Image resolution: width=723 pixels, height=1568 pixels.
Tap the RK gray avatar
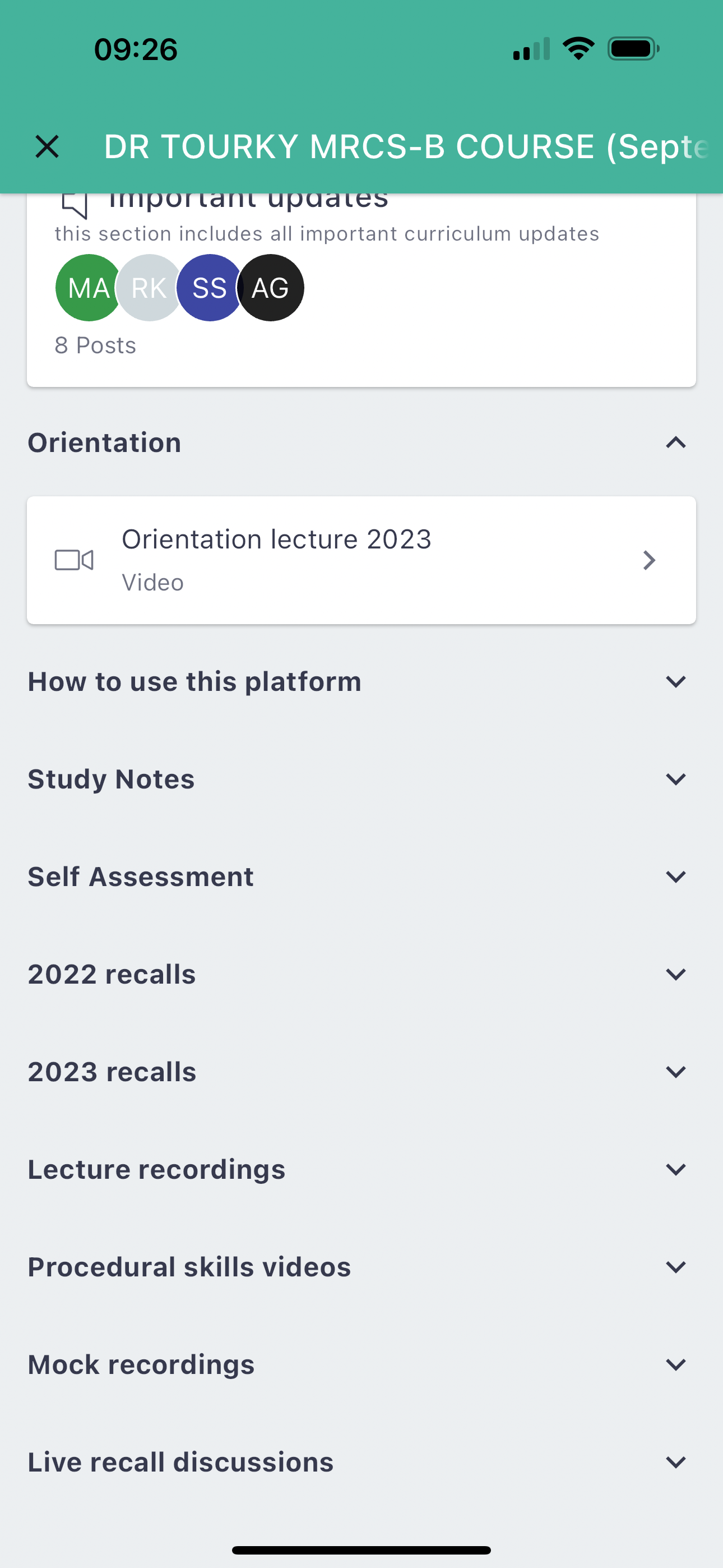point(149,288)
